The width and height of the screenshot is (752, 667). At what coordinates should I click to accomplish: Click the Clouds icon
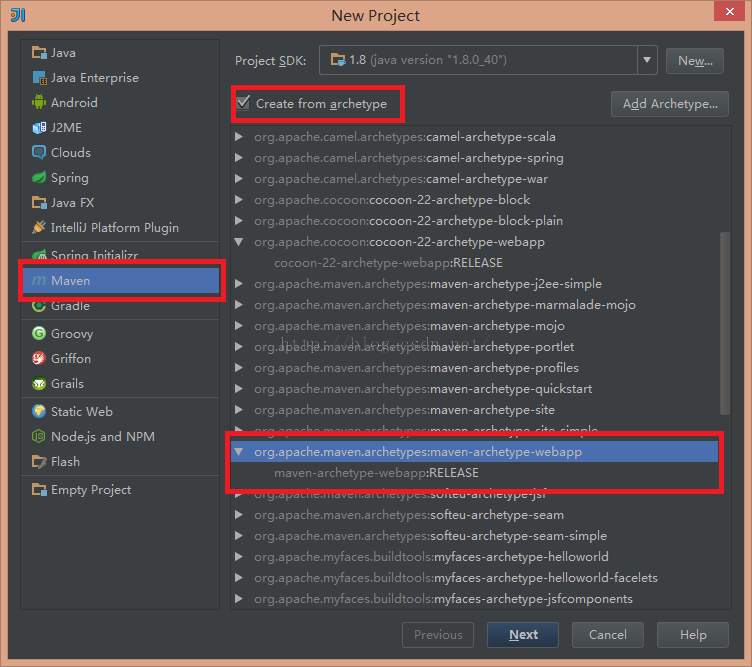pos(39,152)
